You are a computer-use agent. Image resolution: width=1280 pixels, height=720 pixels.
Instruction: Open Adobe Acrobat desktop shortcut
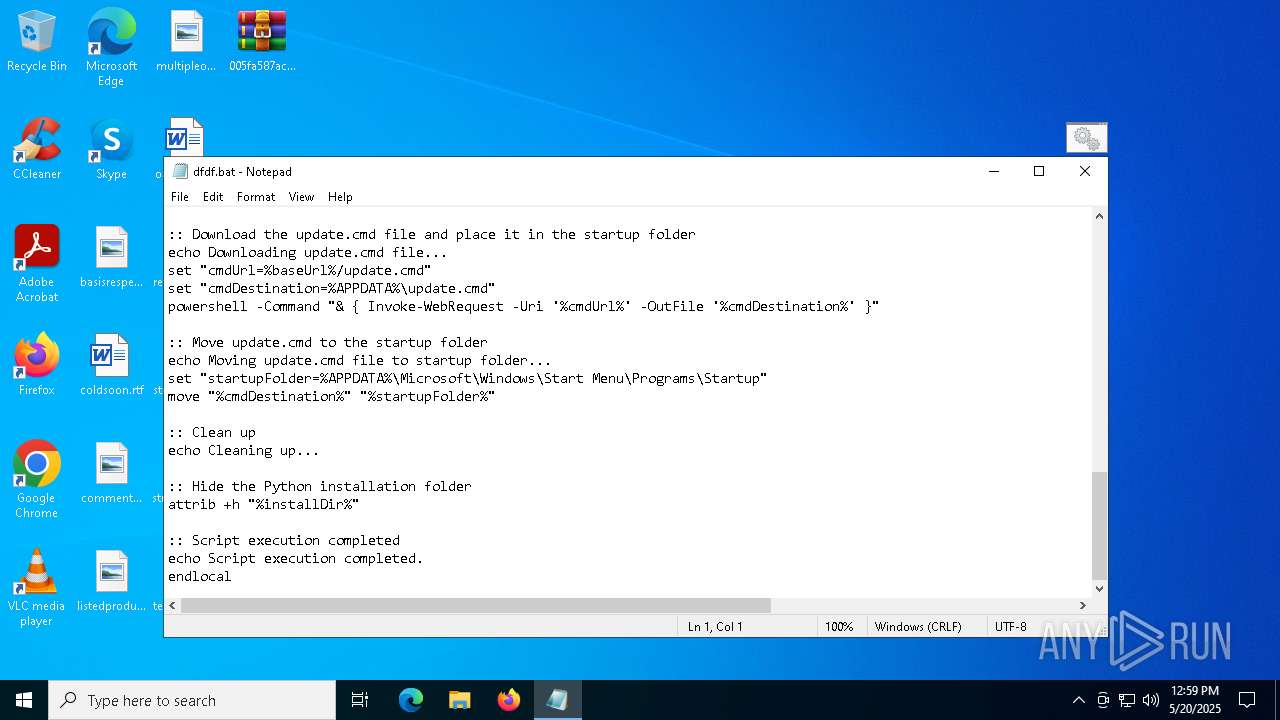pos(37,264)
